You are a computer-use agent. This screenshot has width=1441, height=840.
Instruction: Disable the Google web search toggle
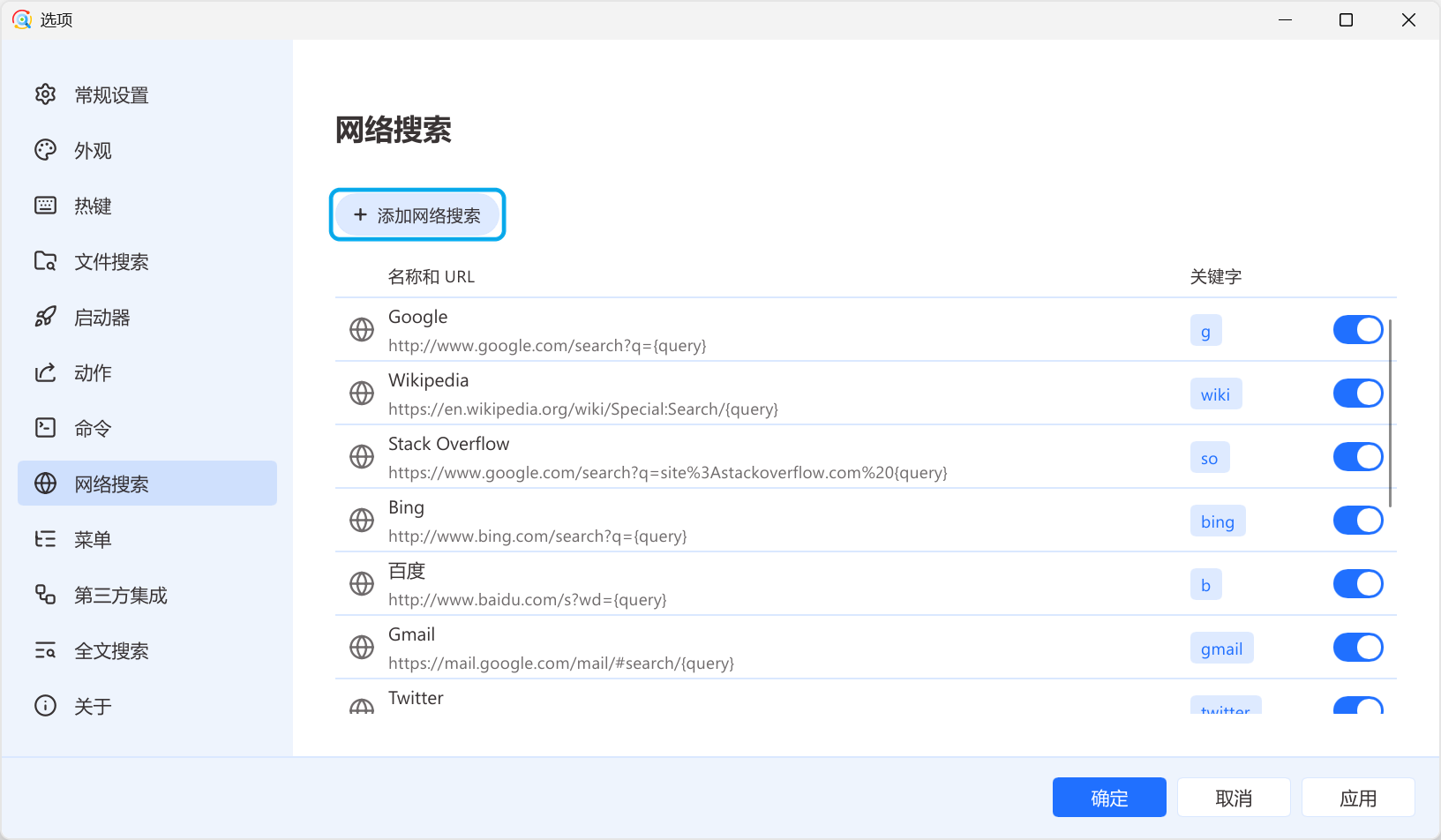click(x=1358, y=330)
